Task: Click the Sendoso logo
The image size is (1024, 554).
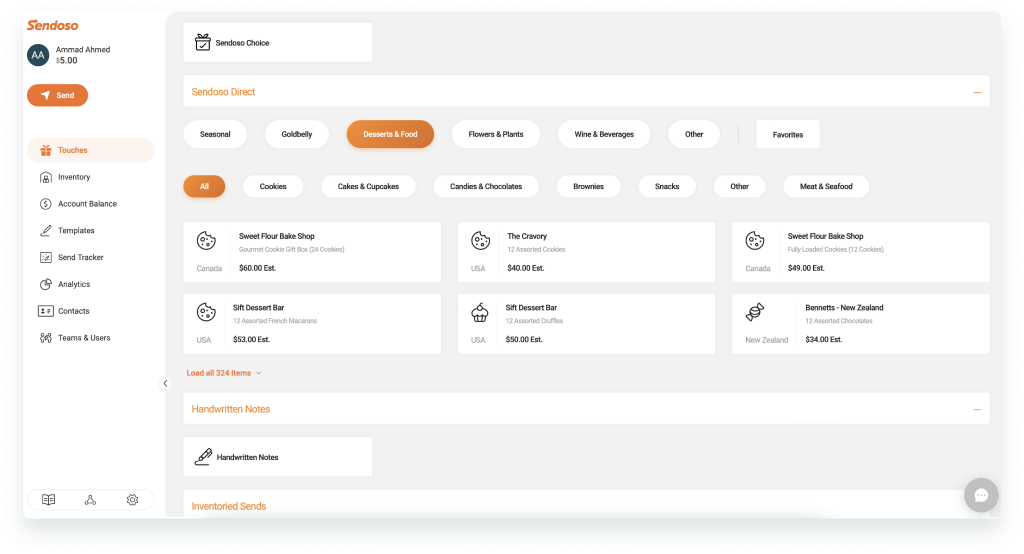Action: pyautogui.click(x=52, y=25)
